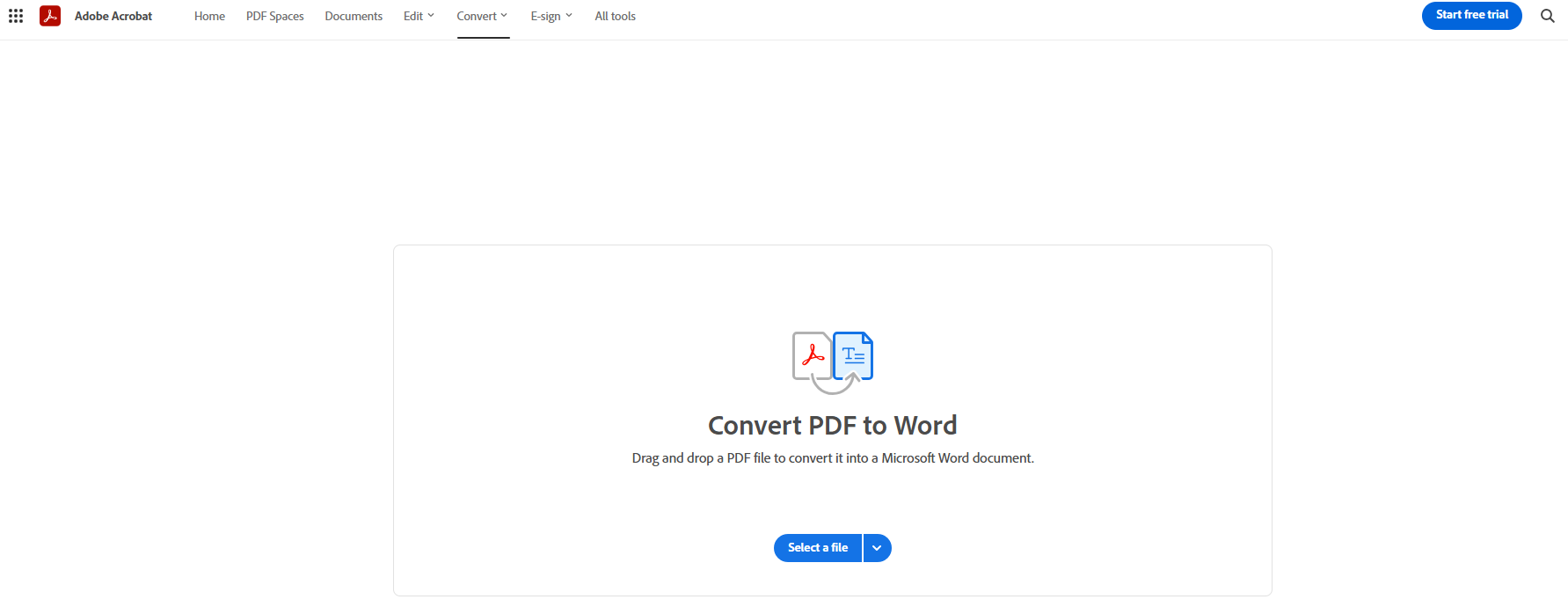Image resolution: width=1568 pixels, height=614 pixels.
Task: Expand the Convert dropdown menu
Action: (482, 16)
